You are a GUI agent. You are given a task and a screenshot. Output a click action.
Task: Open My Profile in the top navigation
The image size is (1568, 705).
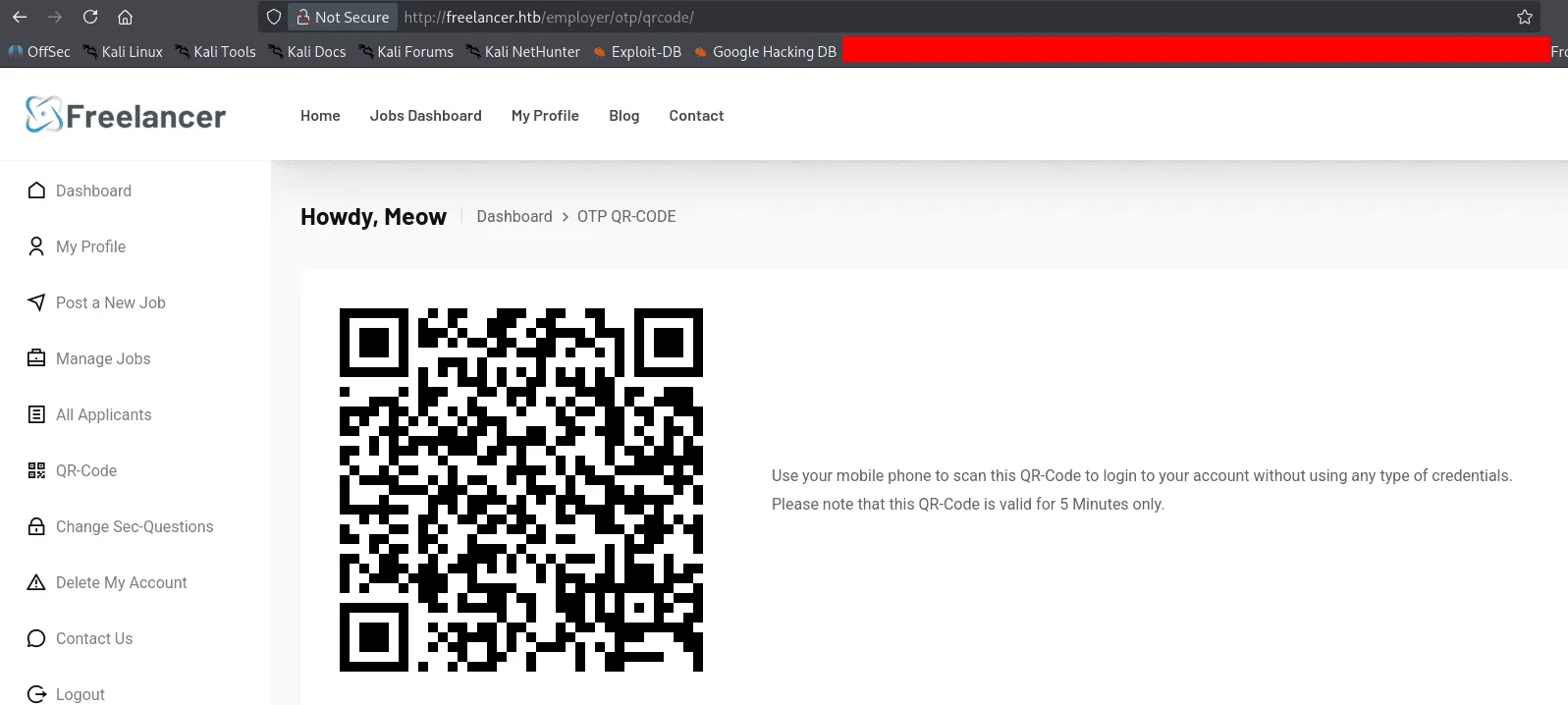pyautogui.click(x=545, y=116)
